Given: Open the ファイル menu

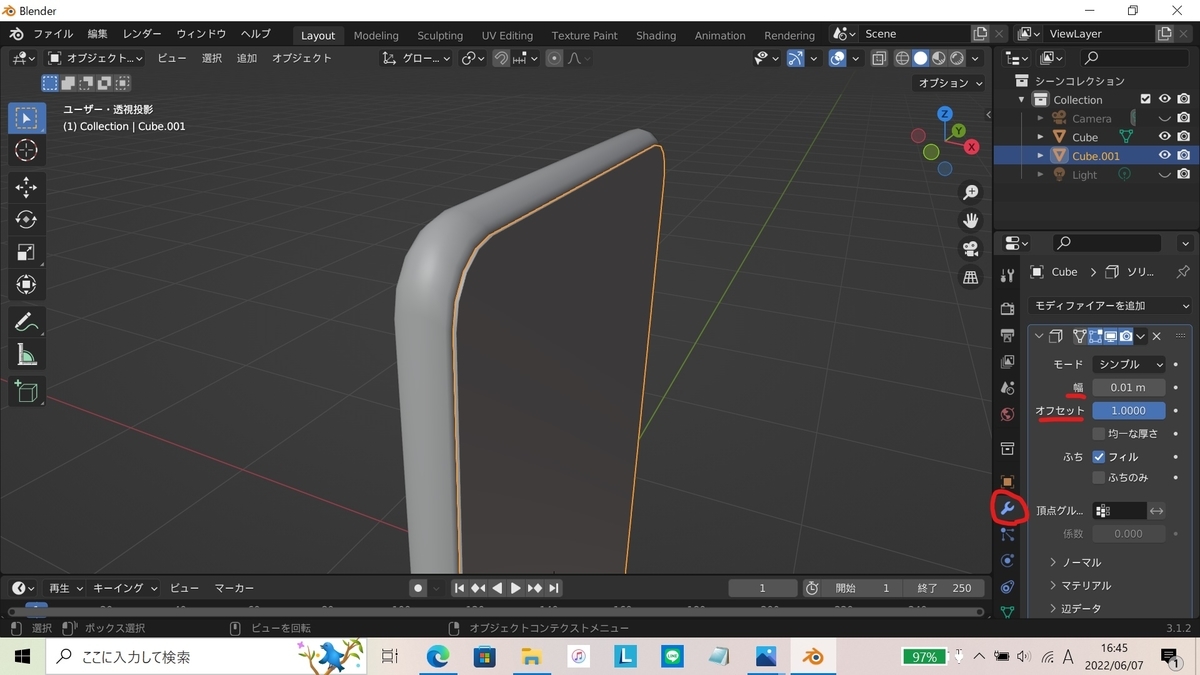Looking at the screenshot, I should click(53, 34).
